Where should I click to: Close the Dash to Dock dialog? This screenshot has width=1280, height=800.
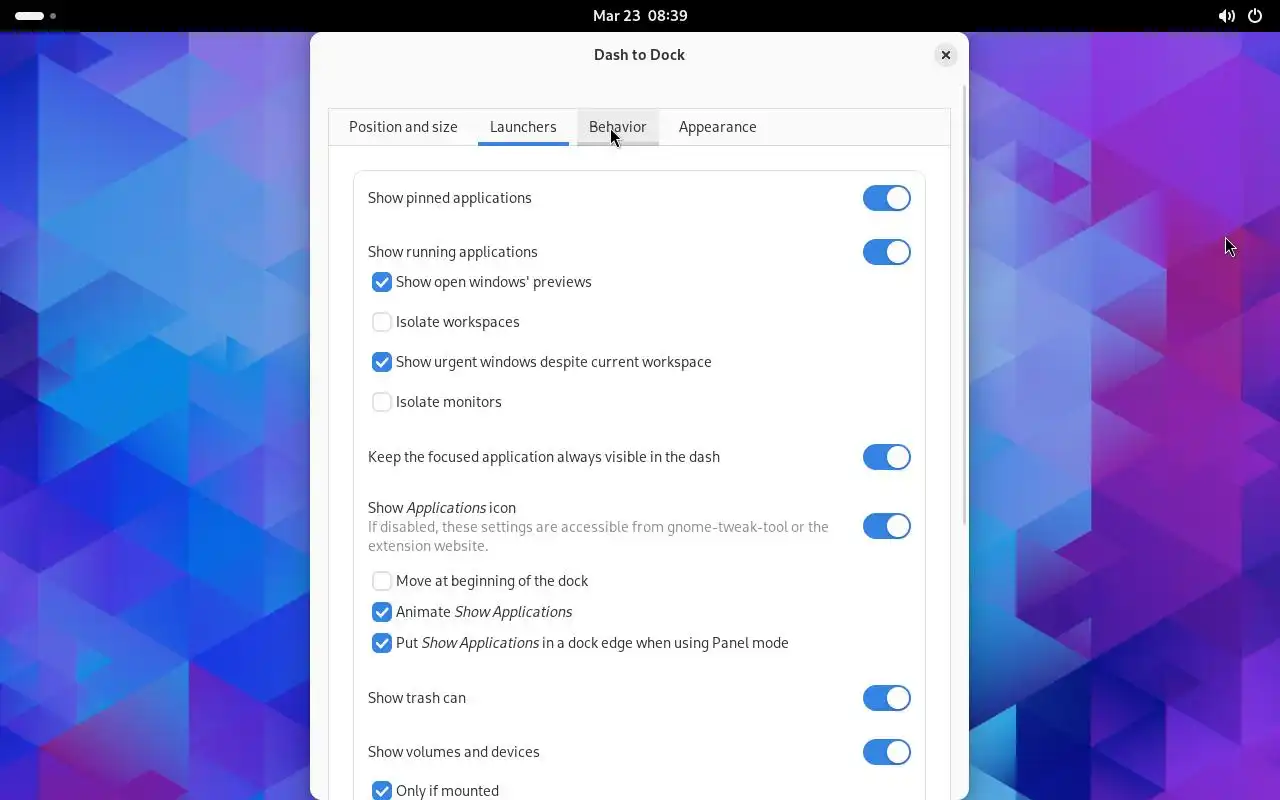click(945, 55)
